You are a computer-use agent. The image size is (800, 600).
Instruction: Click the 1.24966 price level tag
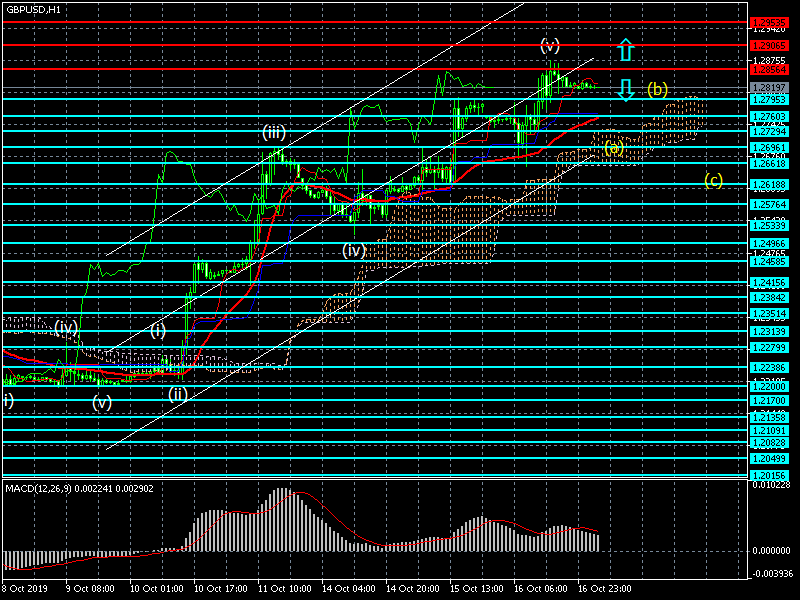click(769, 243)
